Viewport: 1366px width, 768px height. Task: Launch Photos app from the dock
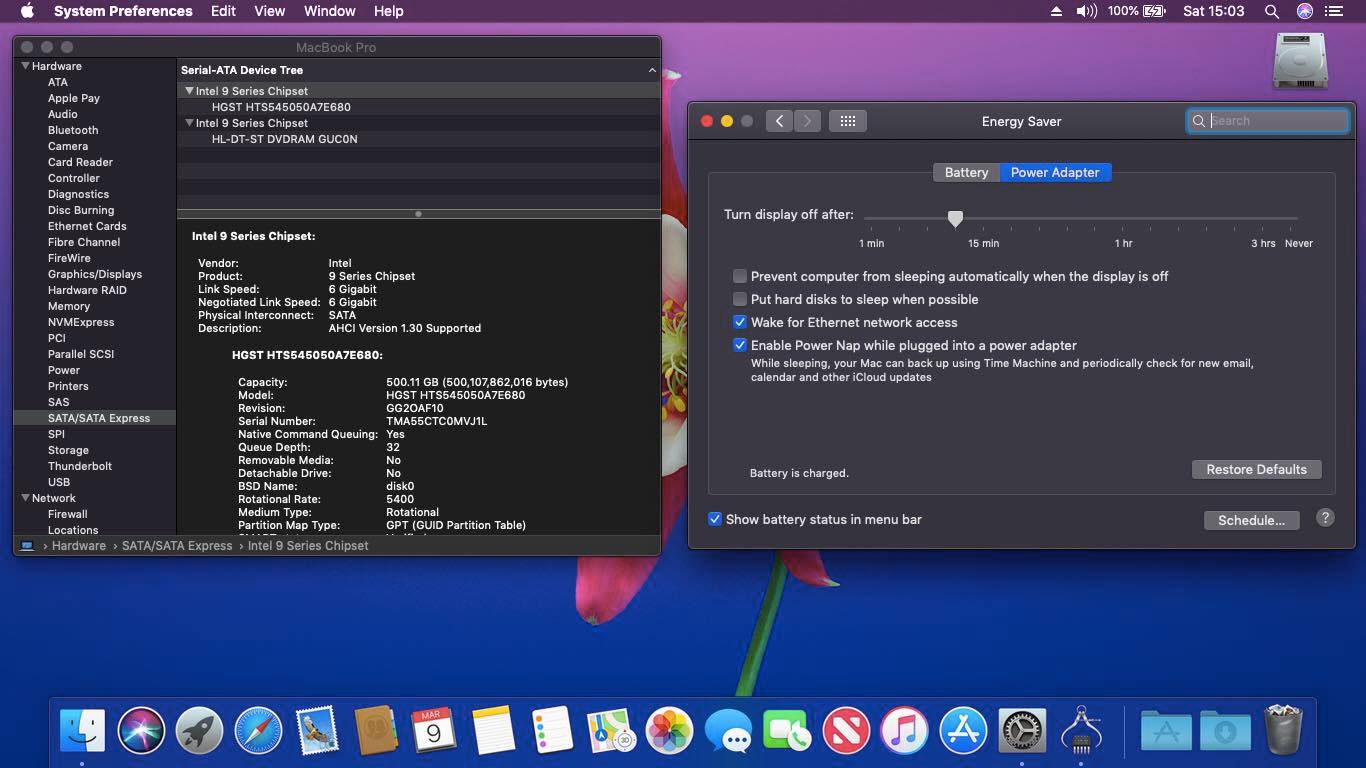tap(669, 731)
